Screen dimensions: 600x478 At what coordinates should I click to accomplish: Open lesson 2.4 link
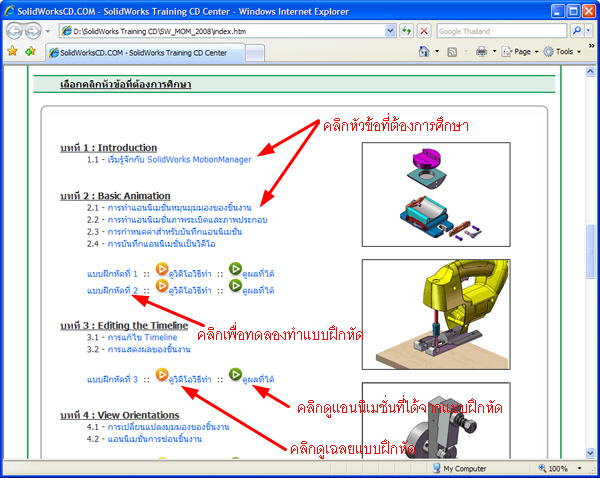pyautogui.click(x=161, y=244)
